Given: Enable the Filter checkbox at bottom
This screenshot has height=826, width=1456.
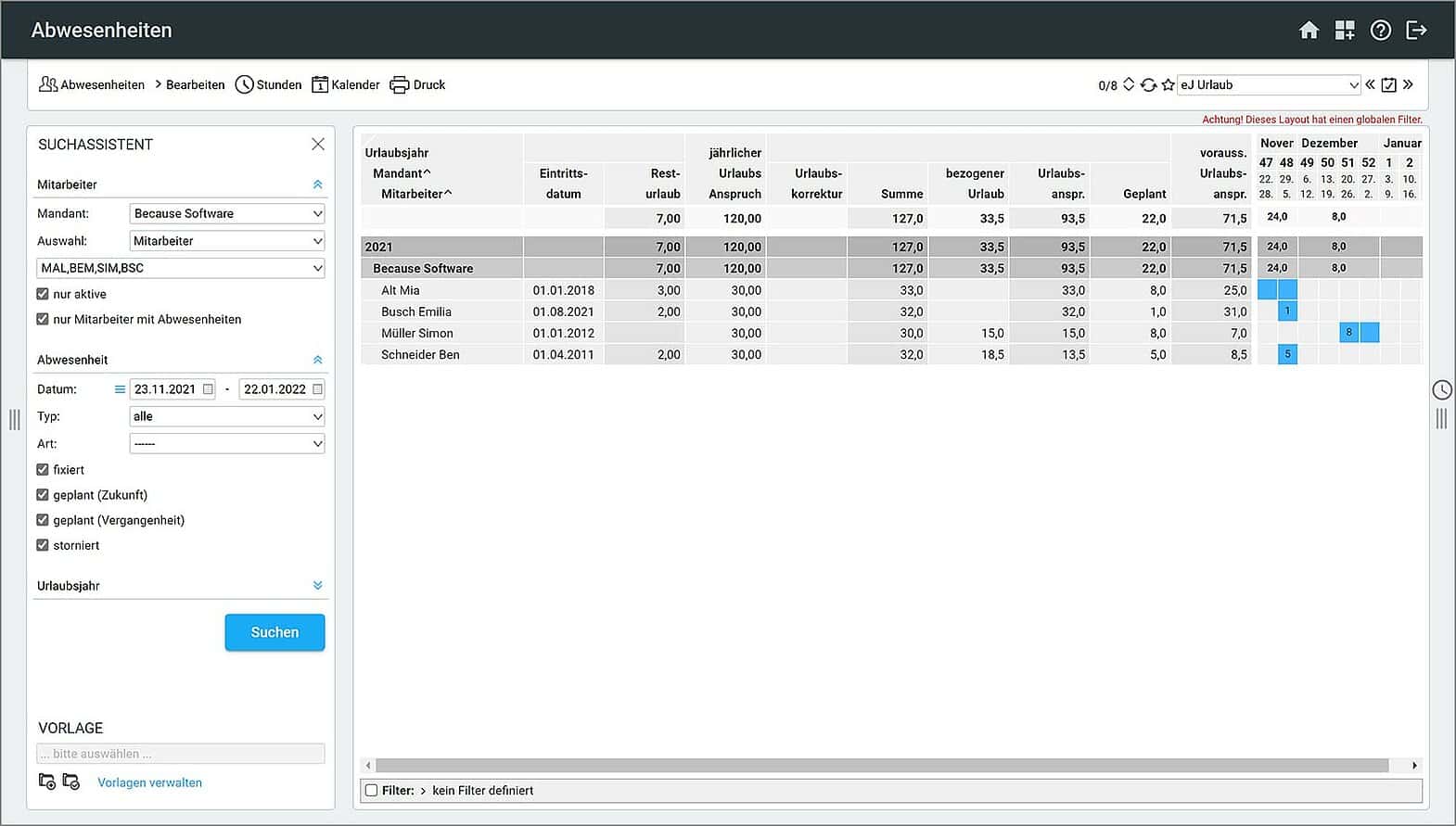Looking at the screenshot, I should tap(372, 791).
